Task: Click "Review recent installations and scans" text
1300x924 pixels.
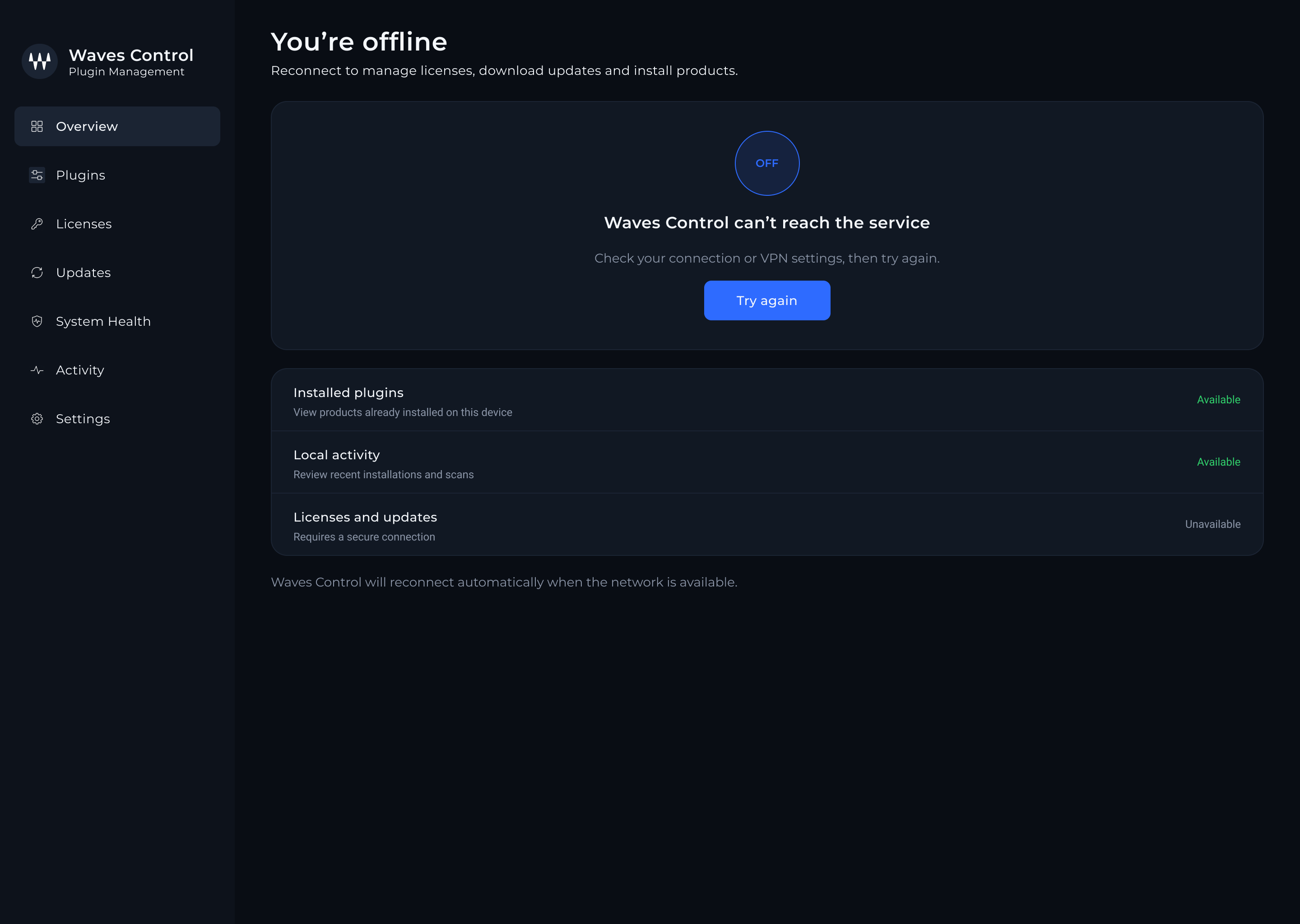Action: (384, 475)
